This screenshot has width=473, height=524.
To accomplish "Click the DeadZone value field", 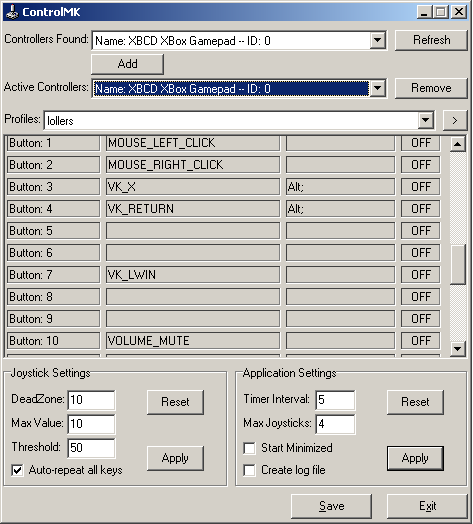I will click(91, 400).
